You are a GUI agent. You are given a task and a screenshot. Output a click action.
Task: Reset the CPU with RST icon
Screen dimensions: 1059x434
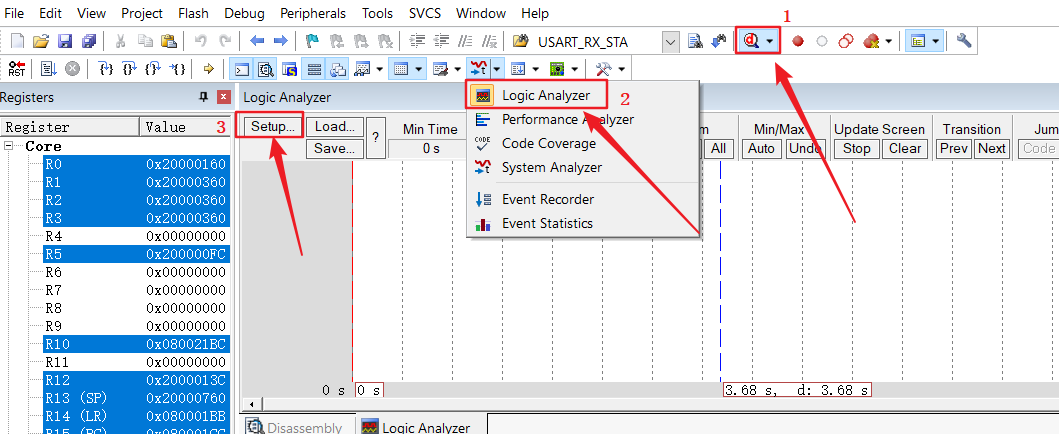pyautogui.click(x=16, y=69)
